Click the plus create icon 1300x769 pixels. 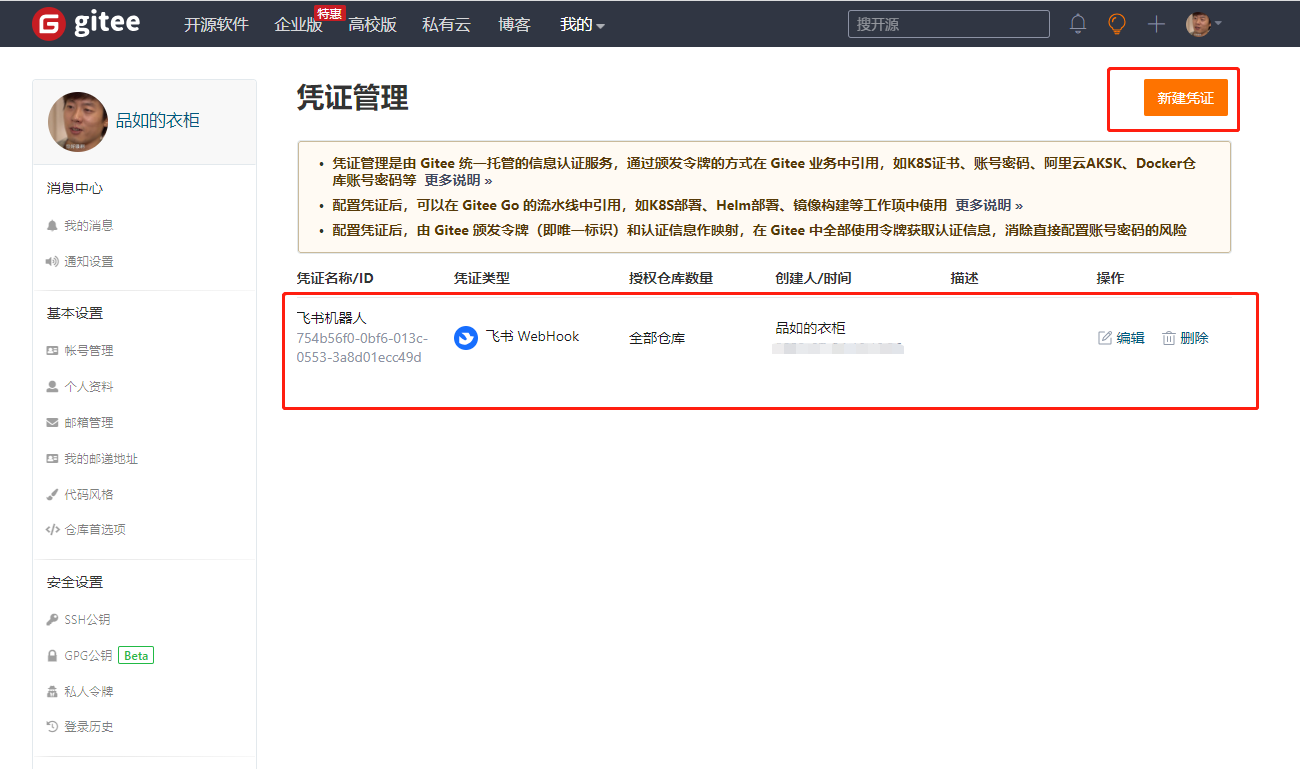(x=1156, y=24)
